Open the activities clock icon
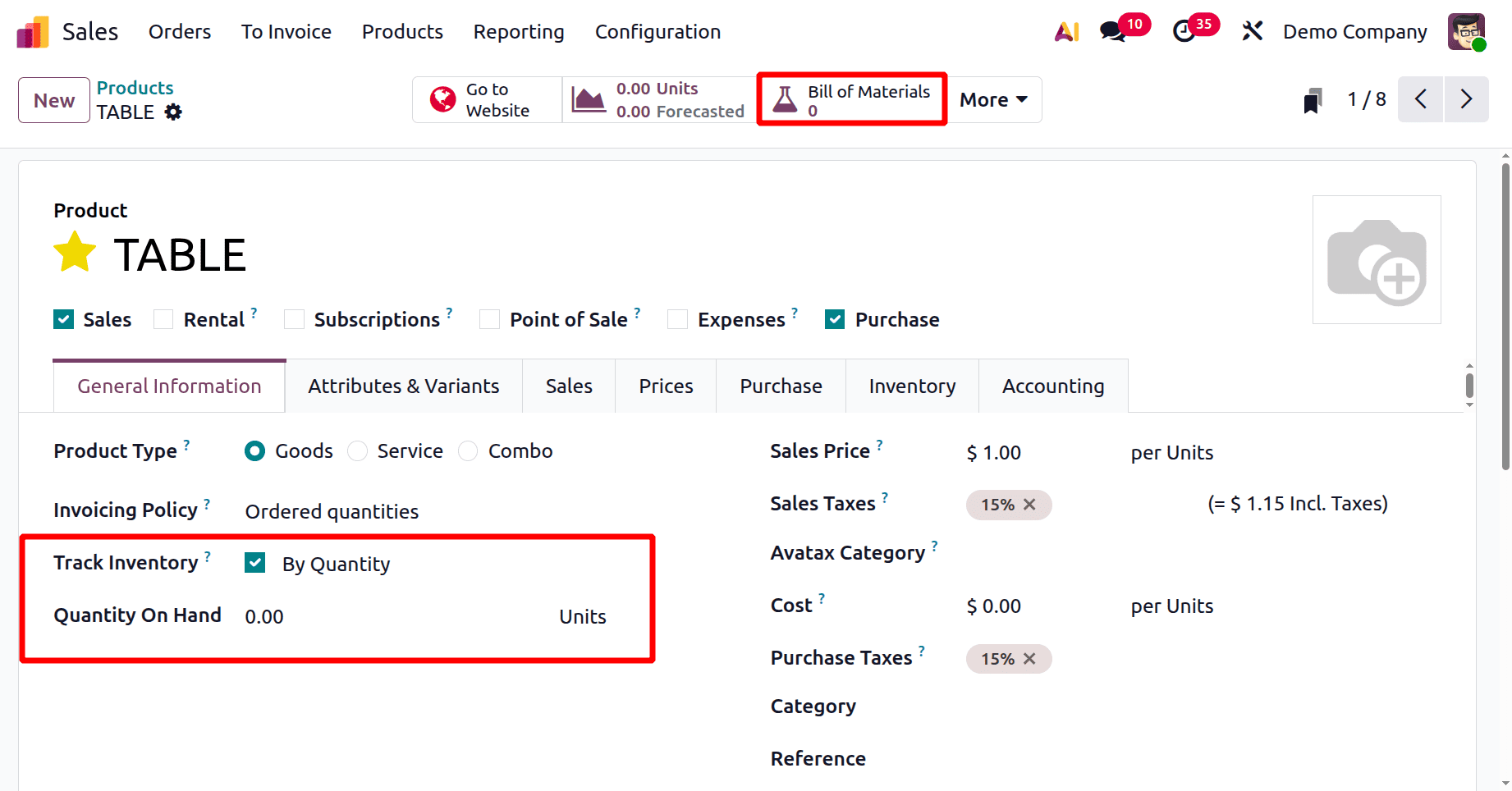The image size is (1512, 791). pyautogui.click(x=1184, y=31)
